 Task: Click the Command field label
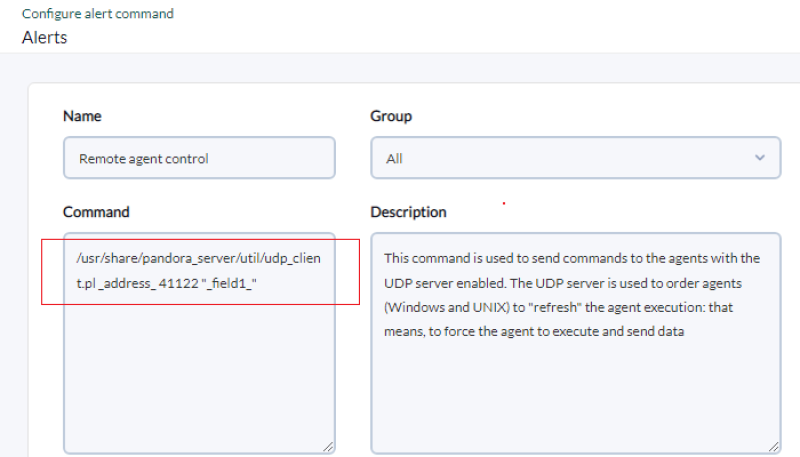[x=96, y=212]
